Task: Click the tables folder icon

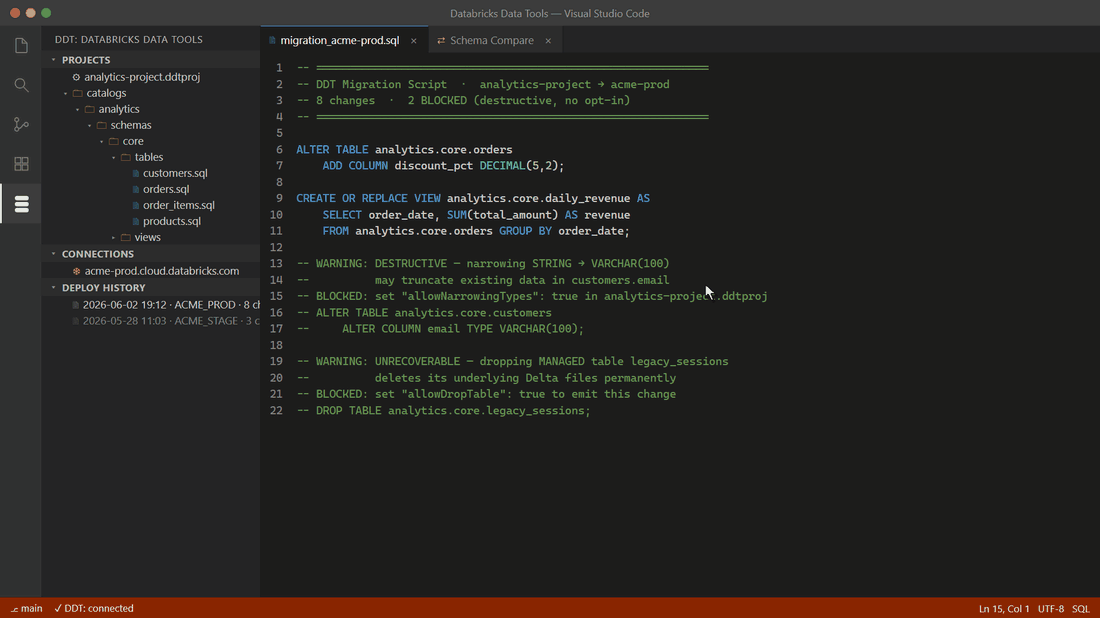Action: pos(126,157)
